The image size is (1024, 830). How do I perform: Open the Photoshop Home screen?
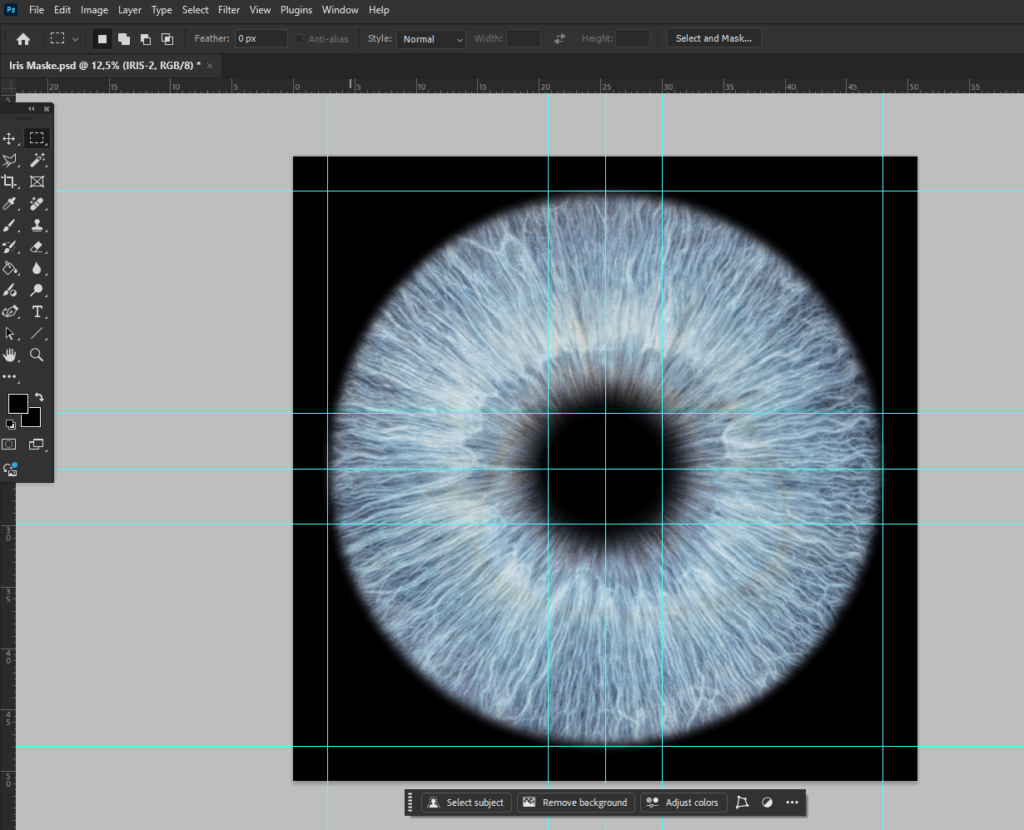[24, 38]
